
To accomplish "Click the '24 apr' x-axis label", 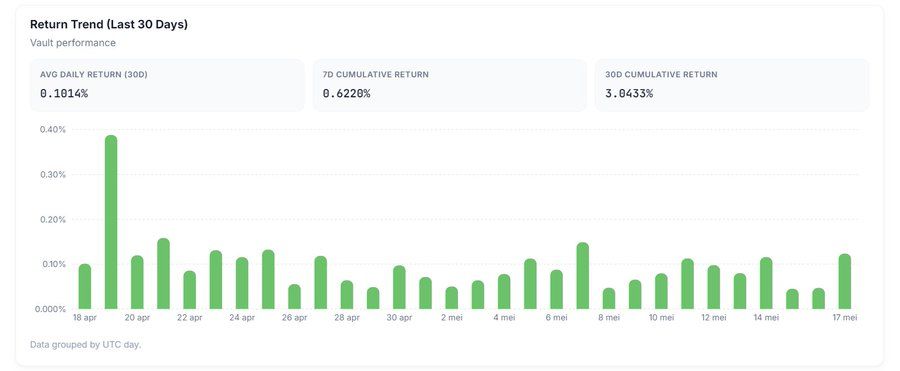I will click(242, 317).
